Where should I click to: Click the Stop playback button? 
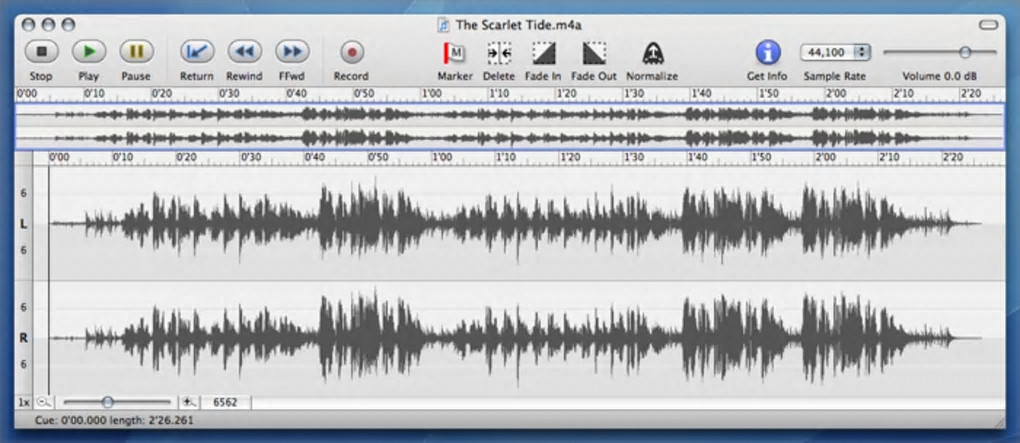click(x=41, y=52)
